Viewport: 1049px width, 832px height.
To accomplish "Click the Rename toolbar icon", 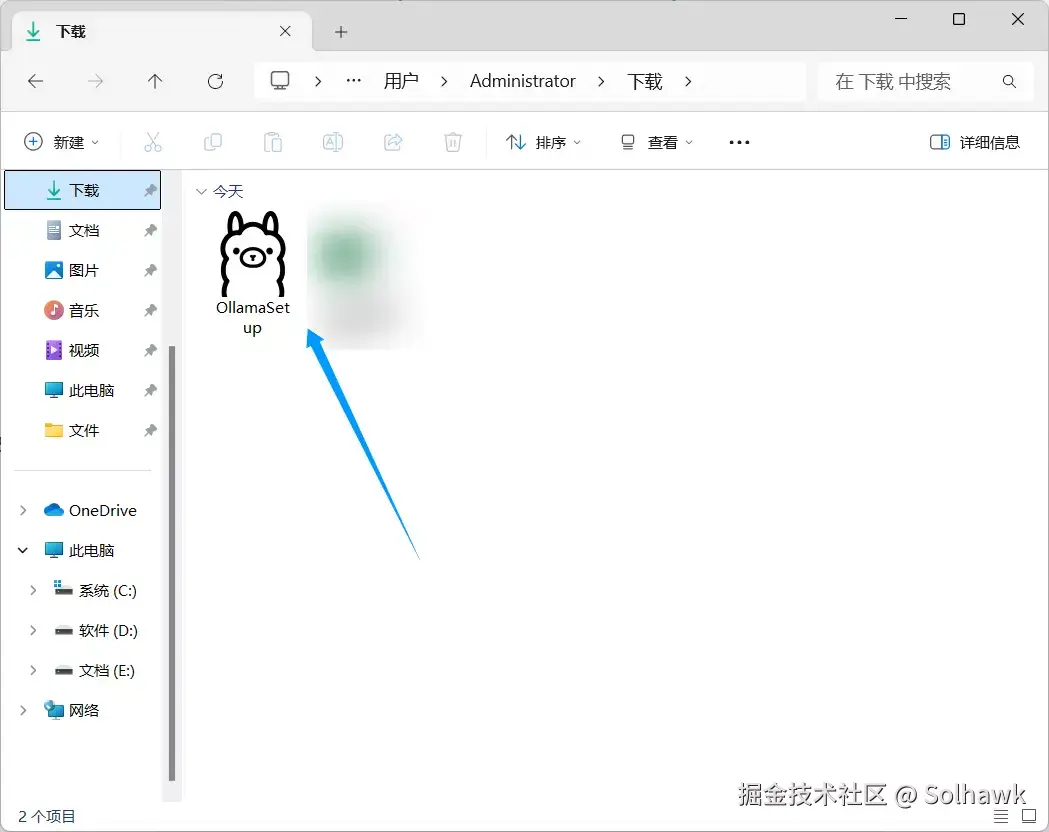I will [332, 142].
